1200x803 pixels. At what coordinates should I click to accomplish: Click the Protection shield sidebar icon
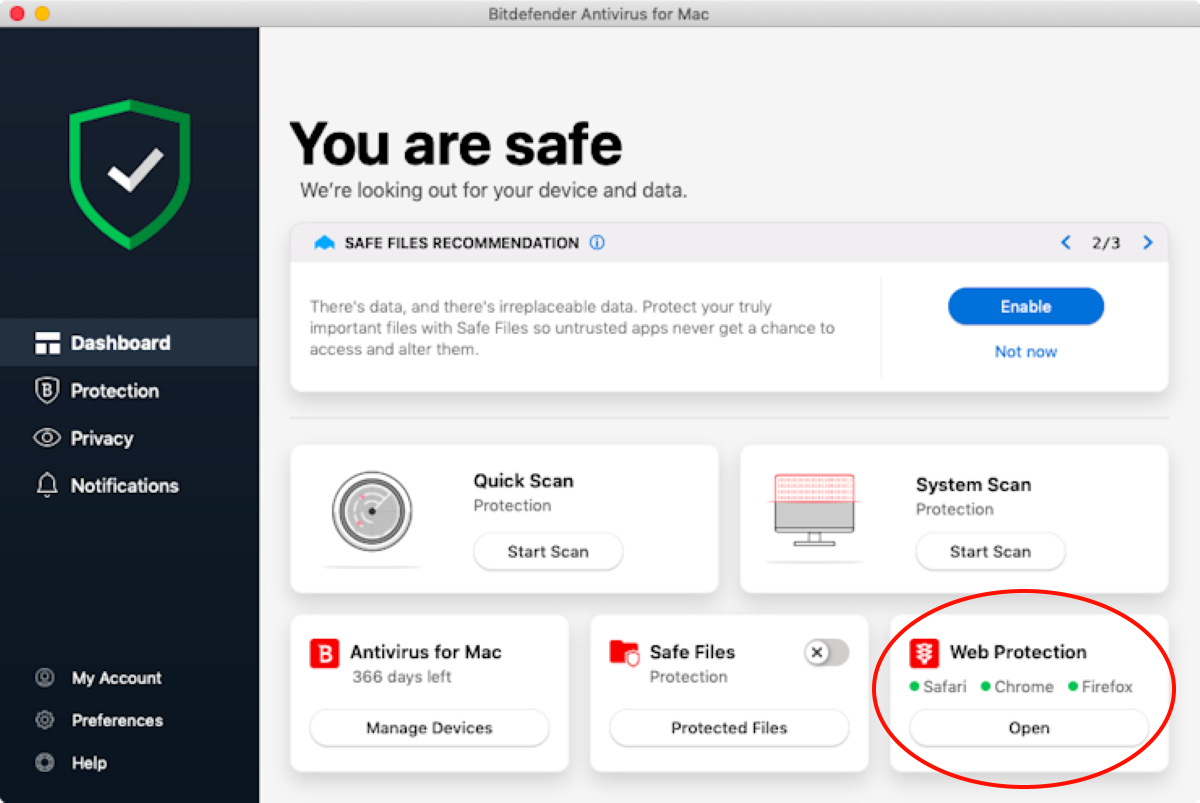pos(47,391)
